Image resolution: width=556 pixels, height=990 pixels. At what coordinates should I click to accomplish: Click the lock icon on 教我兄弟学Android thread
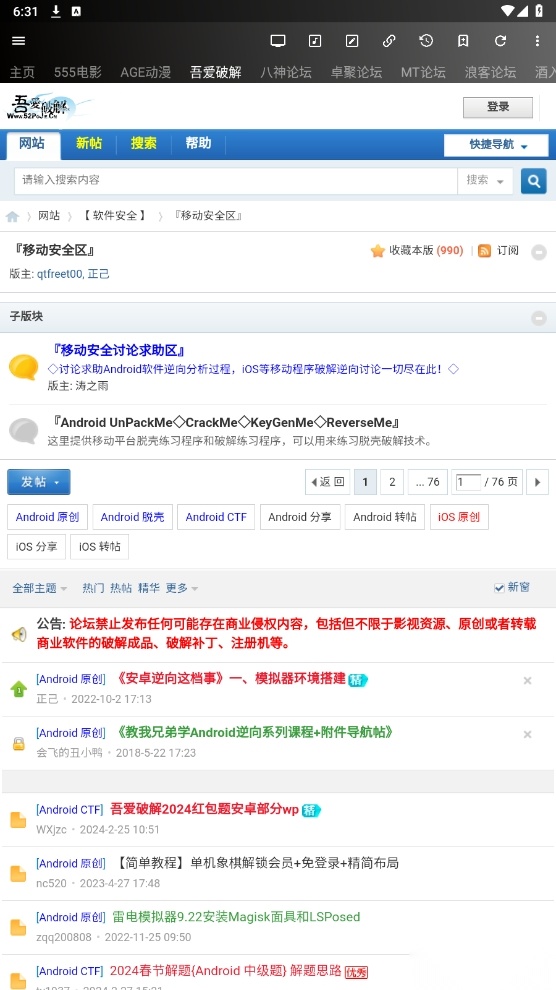[x=19, y=743]
